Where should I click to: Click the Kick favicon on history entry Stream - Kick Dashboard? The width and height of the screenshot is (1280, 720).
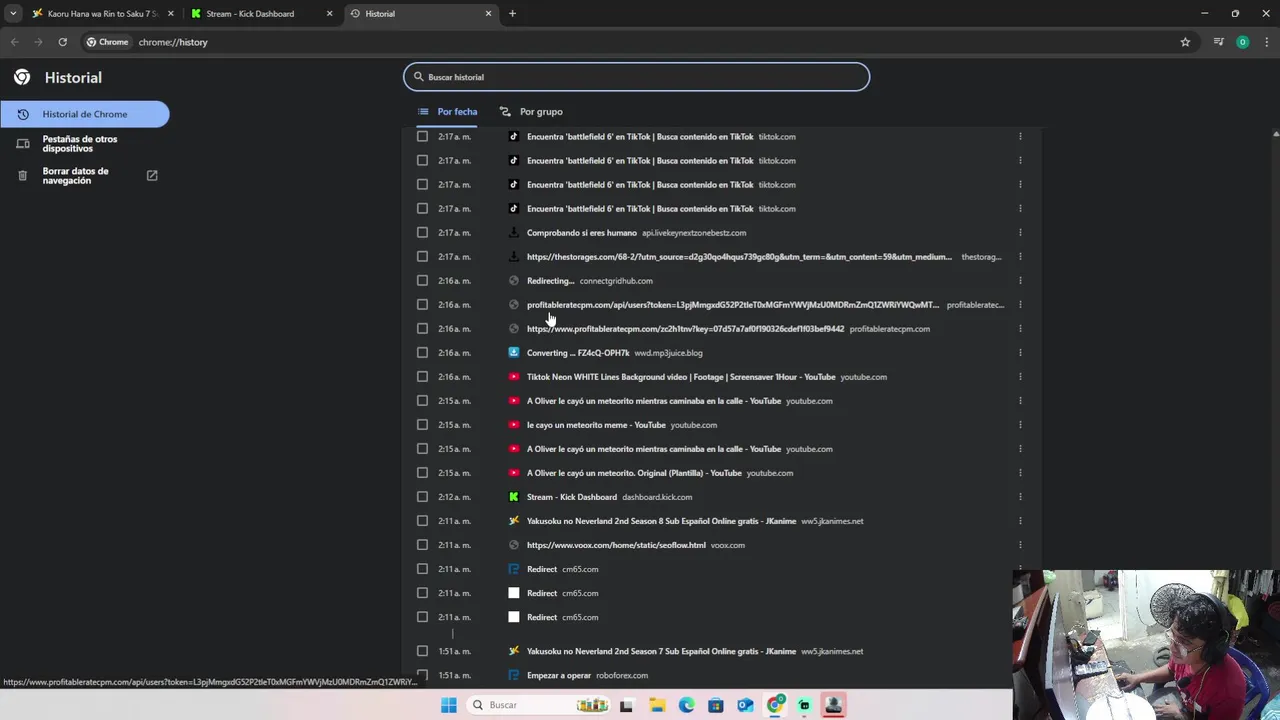514,497
